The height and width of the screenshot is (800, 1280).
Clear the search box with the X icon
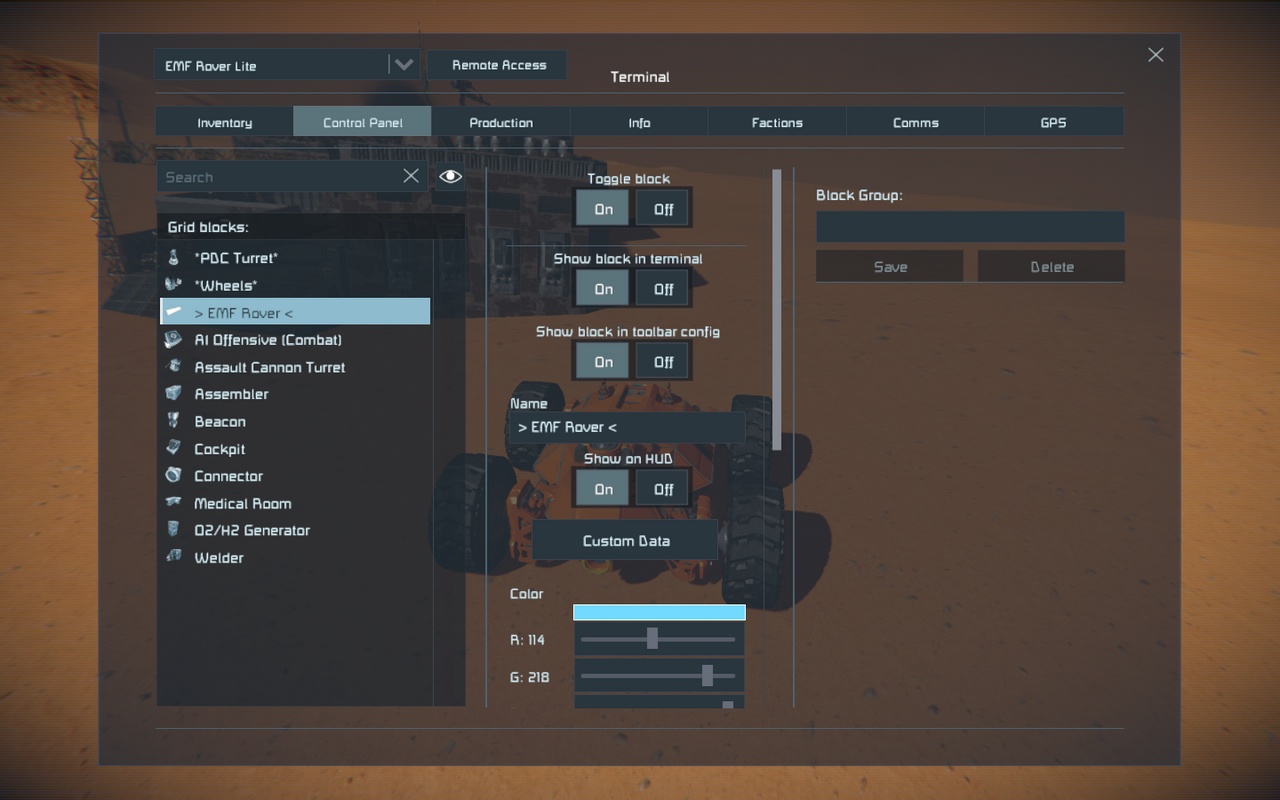click(411, 176)
